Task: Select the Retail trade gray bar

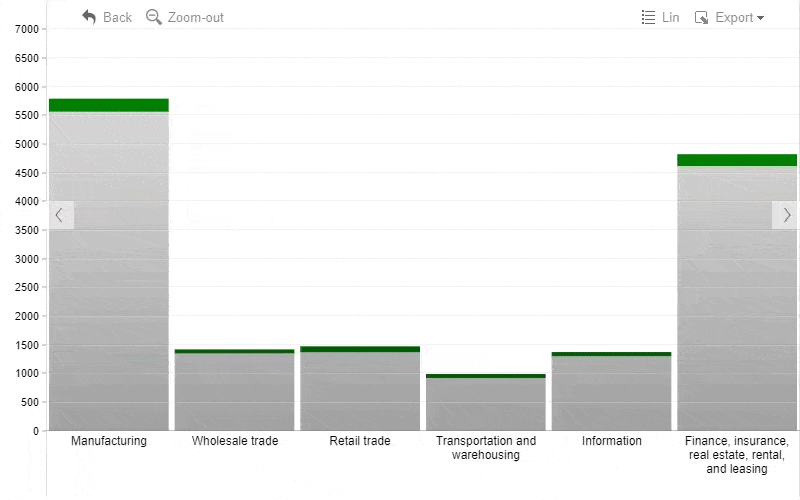Action: (x=360, y=391)
